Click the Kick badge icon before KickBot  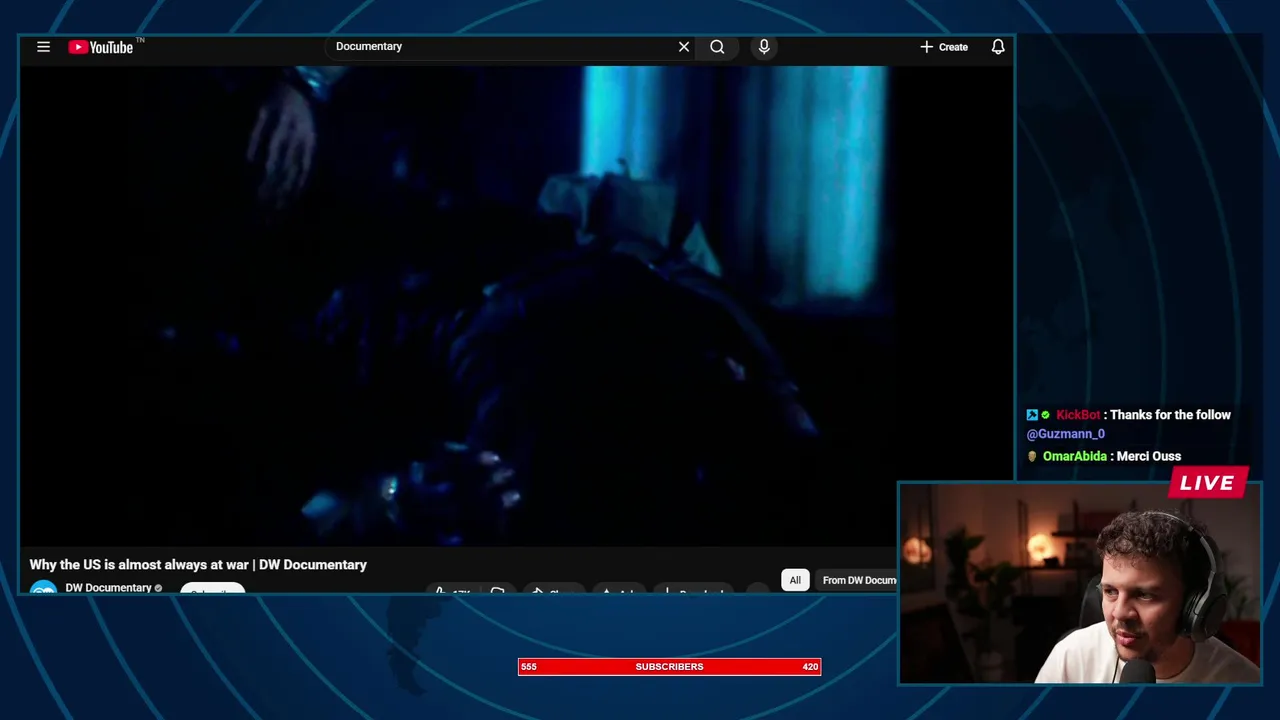[x=1032, y=415]
